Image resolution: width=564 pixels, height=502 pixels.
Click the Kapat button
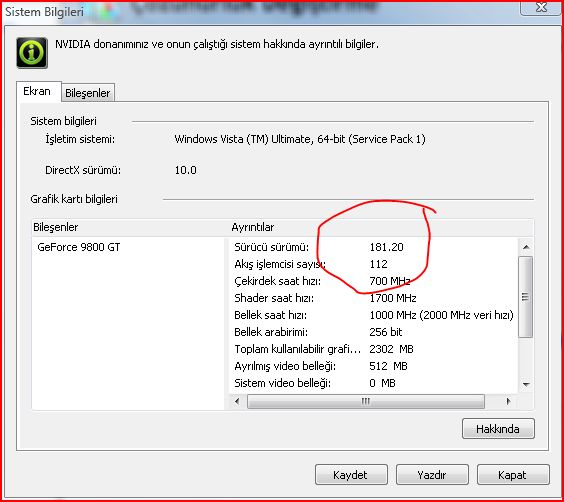(x=513, y=475)
